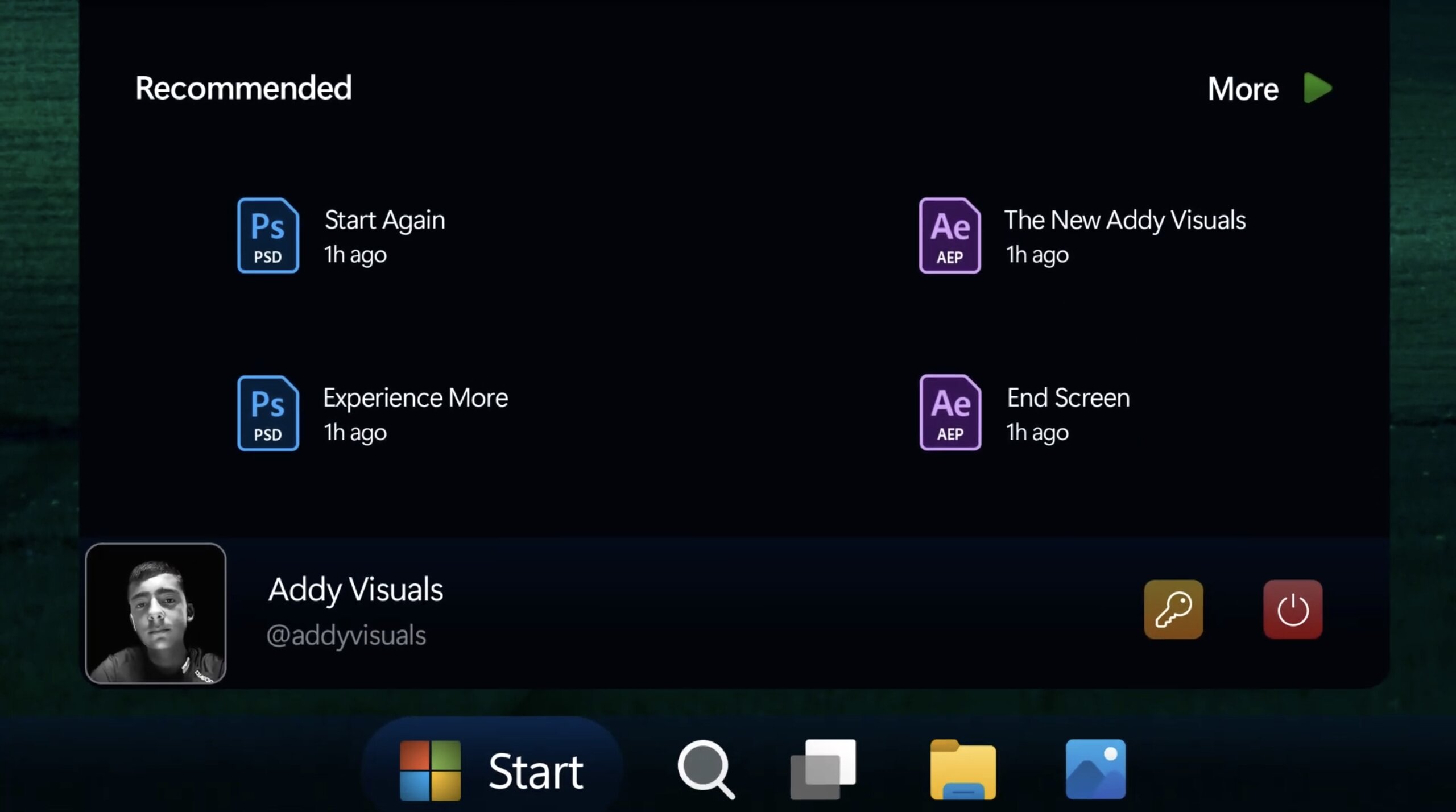Expand More recommended items with green arrow
The height and width of the screenshot is (812, 1456).
click(1317, 88)
